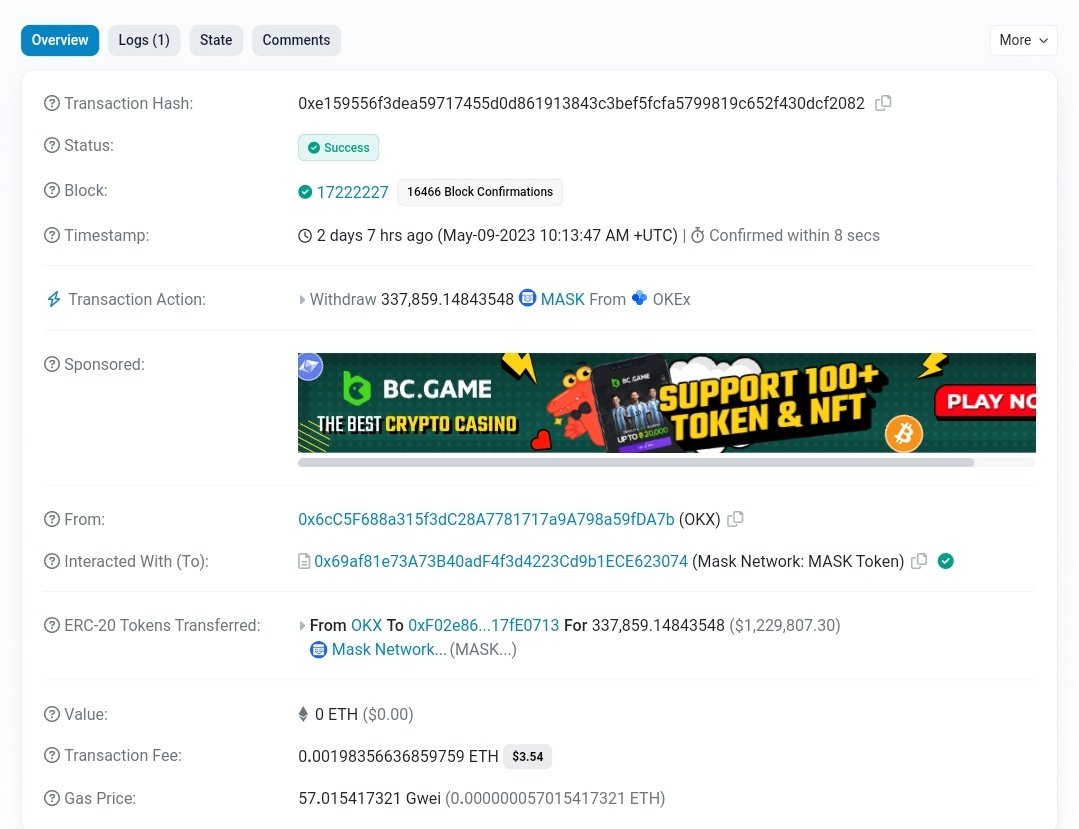
Task: Open the State tab
Action: click(x=216, y=40)
